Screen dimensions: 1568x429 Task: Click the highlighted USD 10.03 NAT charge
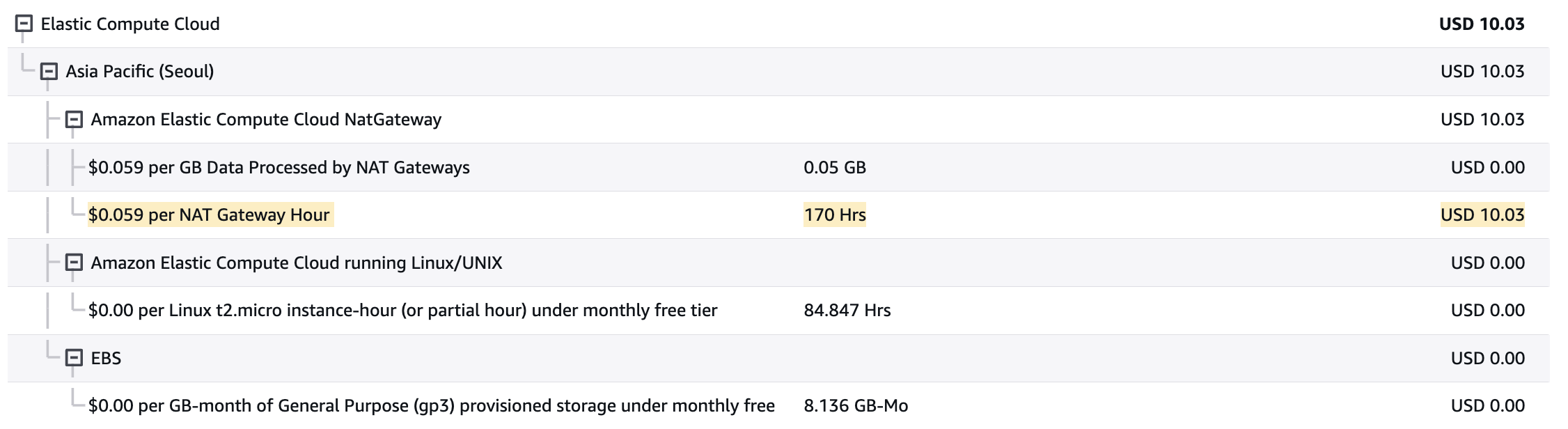coord(1482,214)
